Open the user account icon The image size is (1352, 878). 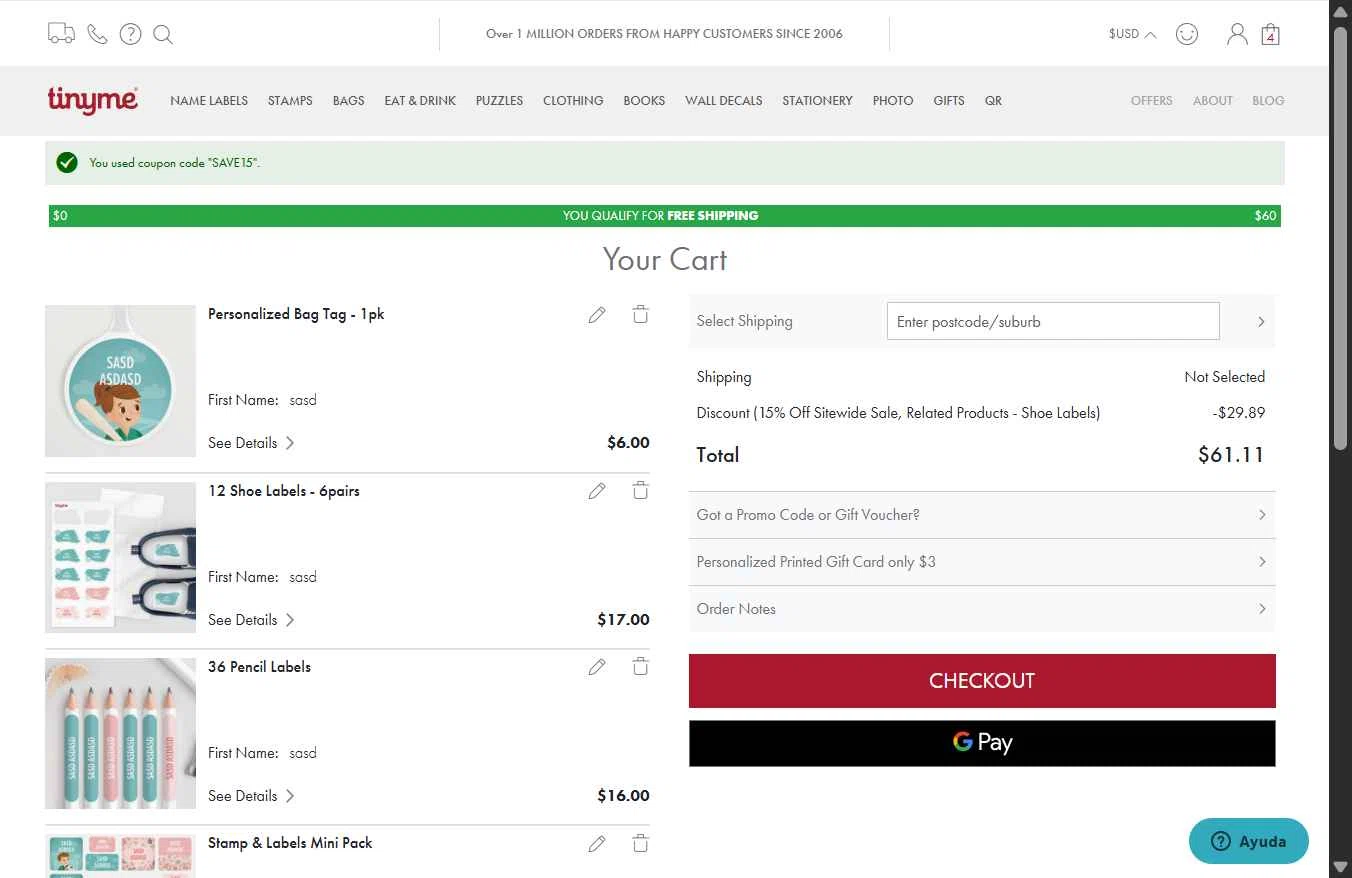point(1237,34)
